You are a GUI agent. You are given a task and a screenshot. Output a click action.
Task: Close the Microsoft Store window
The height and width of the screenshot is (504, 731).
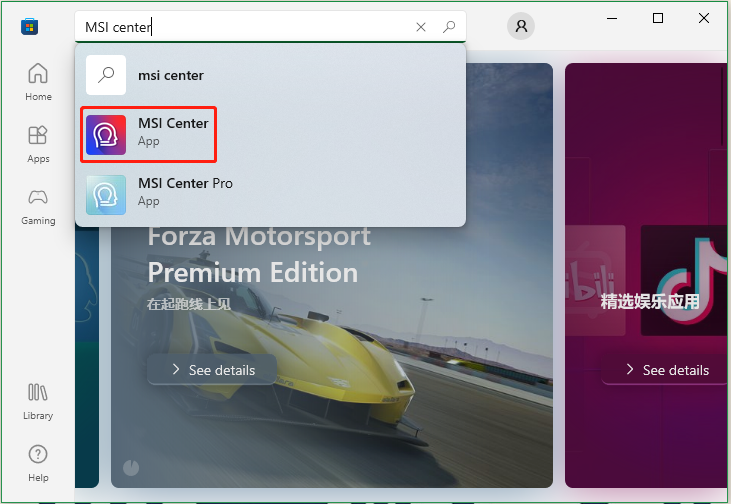pos(704,18)
